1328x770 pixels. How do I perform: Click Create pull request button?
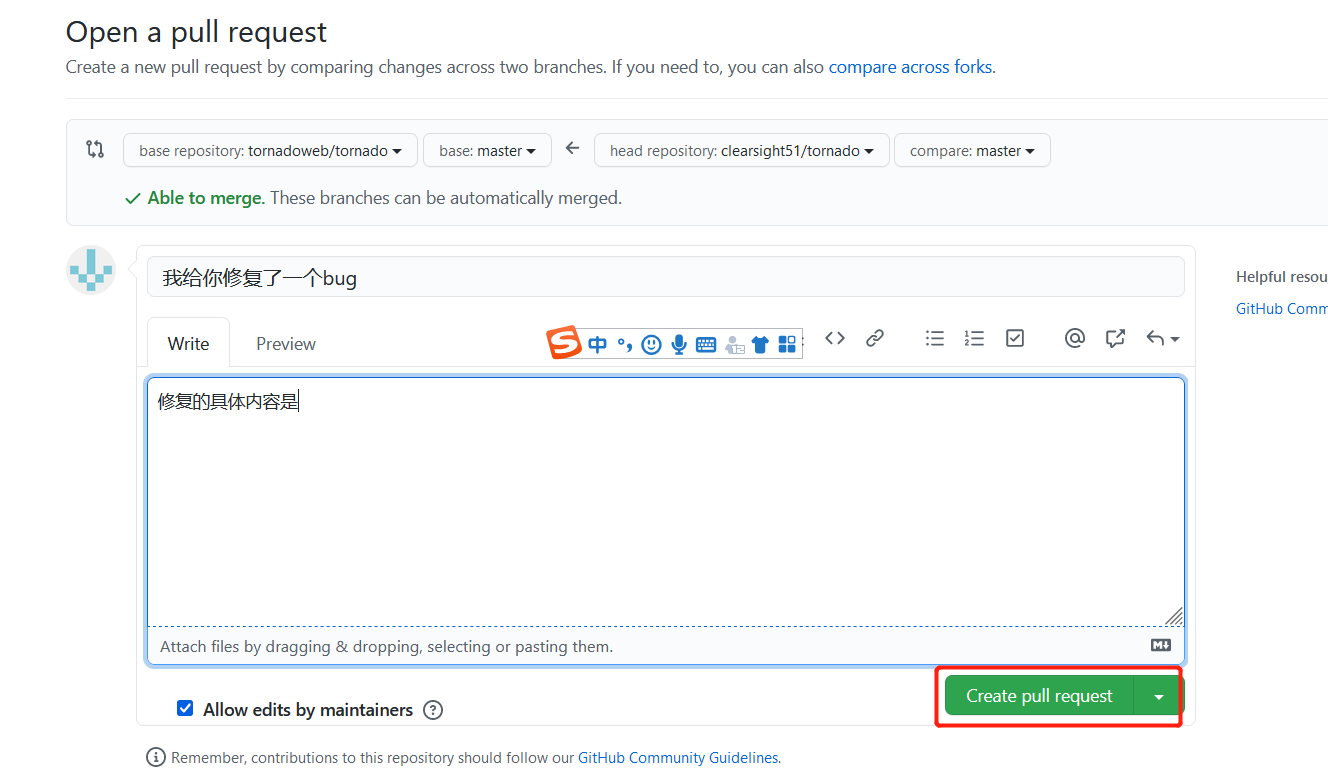pyautogui.click(x=1039, y=696)
